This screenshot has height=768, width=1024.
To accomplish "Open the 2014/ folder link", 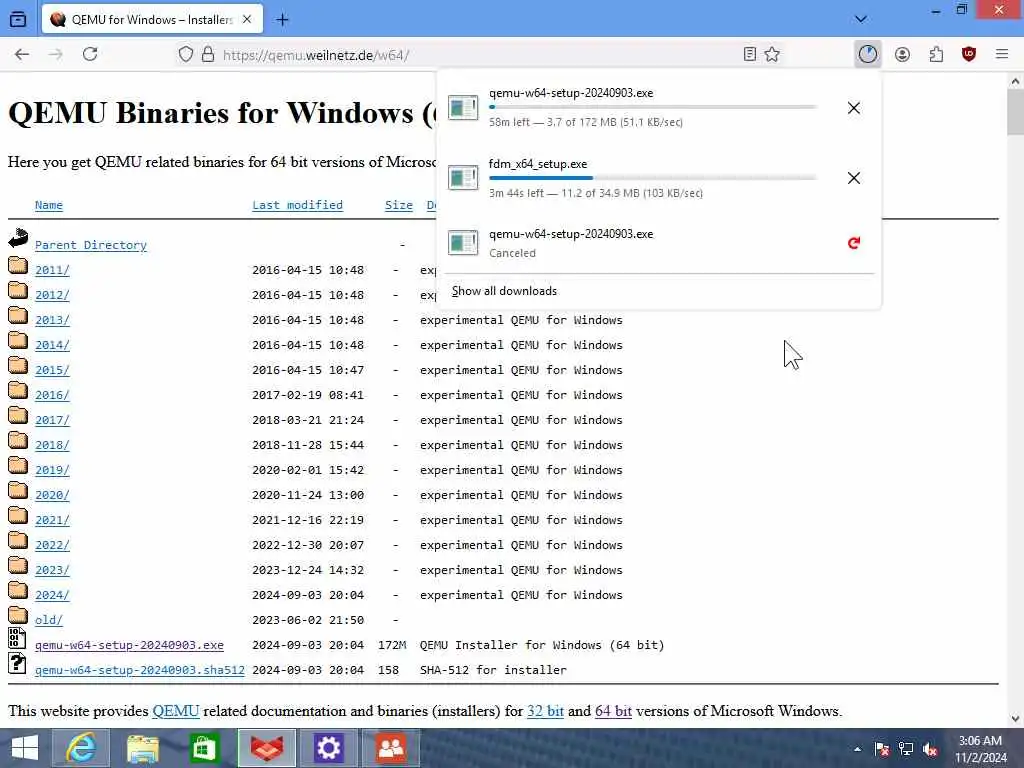I will point(52,345).
